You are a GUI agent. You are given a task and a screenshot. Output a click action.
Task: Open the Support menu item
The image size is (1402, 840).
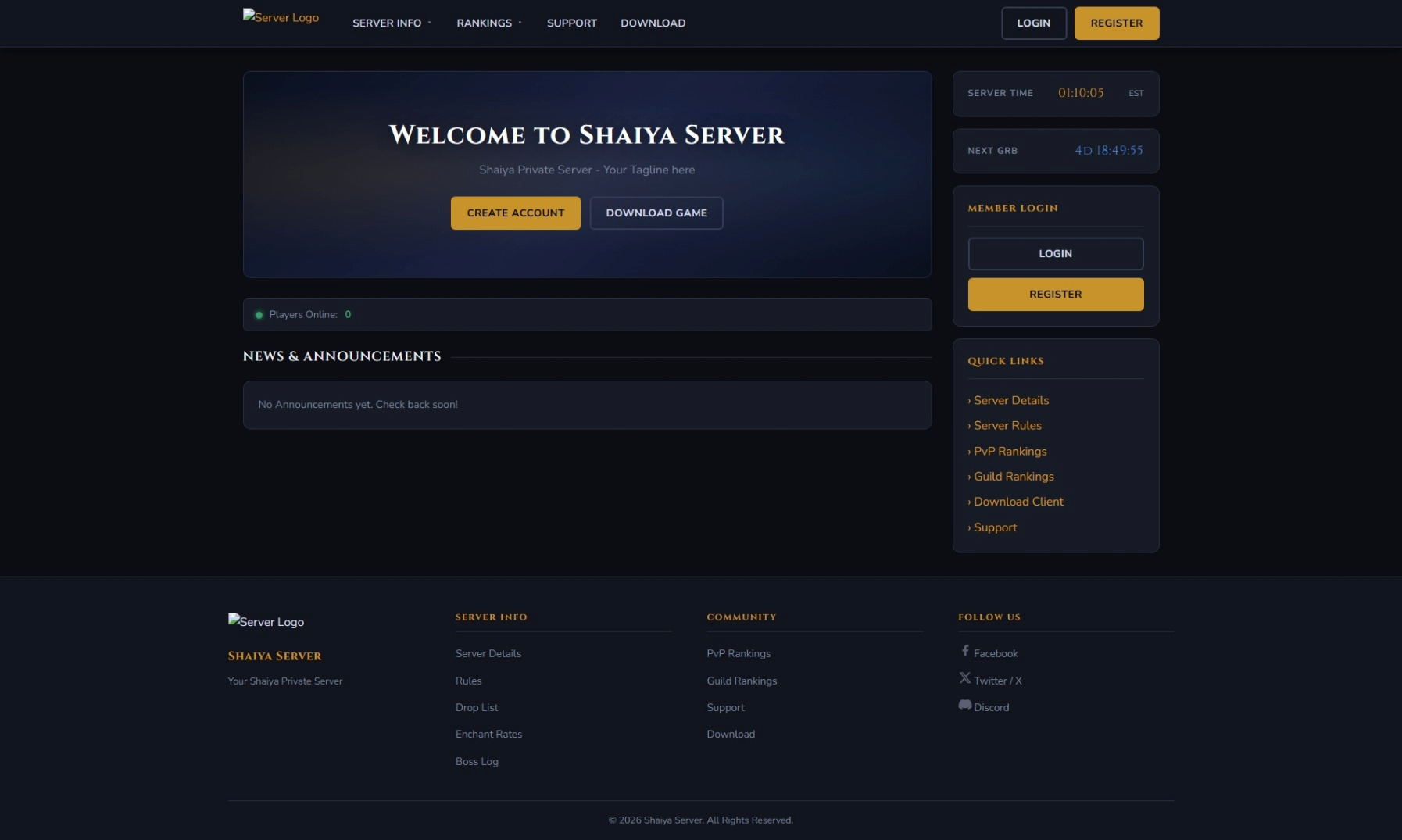point(572,23)
